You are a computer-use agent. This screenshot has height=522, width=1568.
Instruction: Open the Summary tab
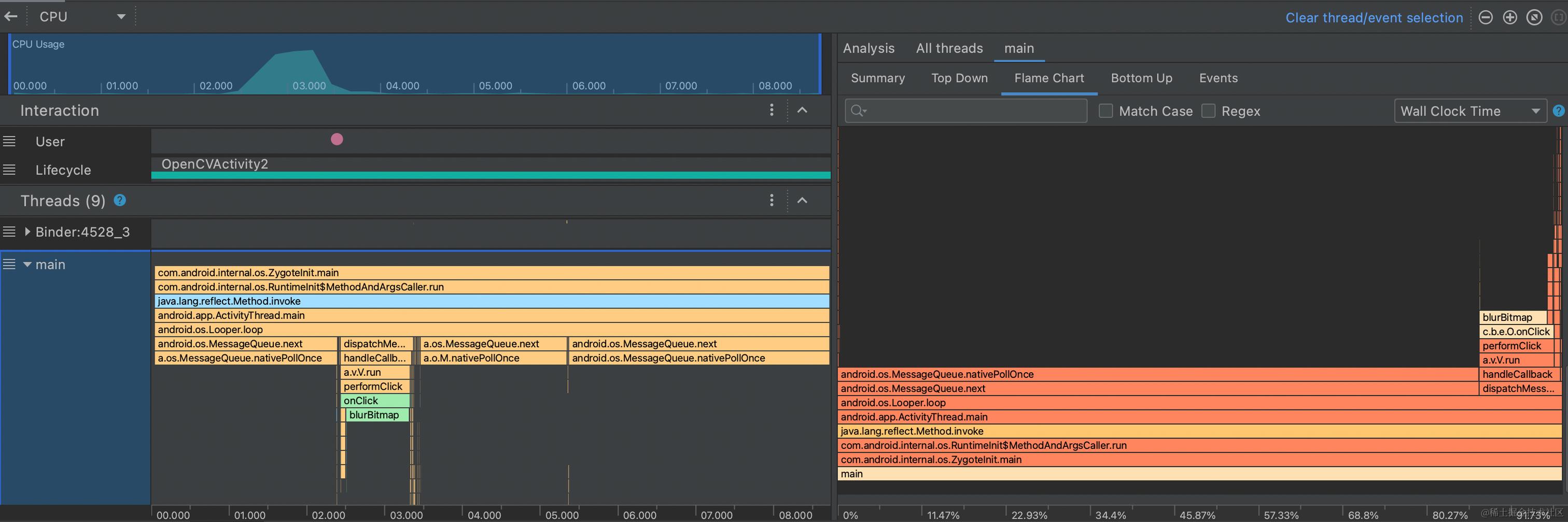878,78
